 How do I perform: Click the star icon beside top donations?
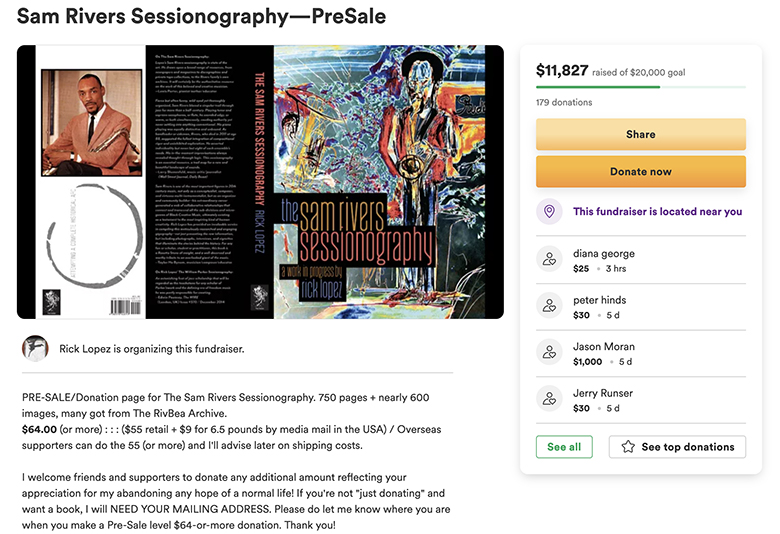628,447
